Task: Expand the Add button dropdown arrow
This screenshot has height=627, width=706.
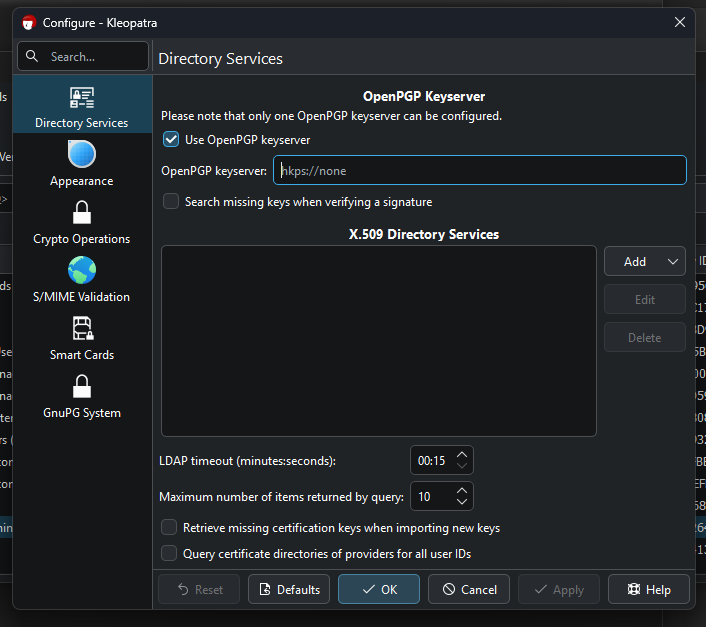Action: (x=673, y=262)
